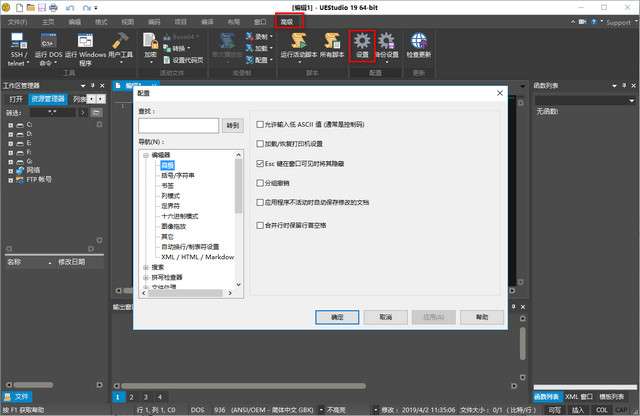
Task: Open the 文件 menu tab
Action: click(18, 22)
